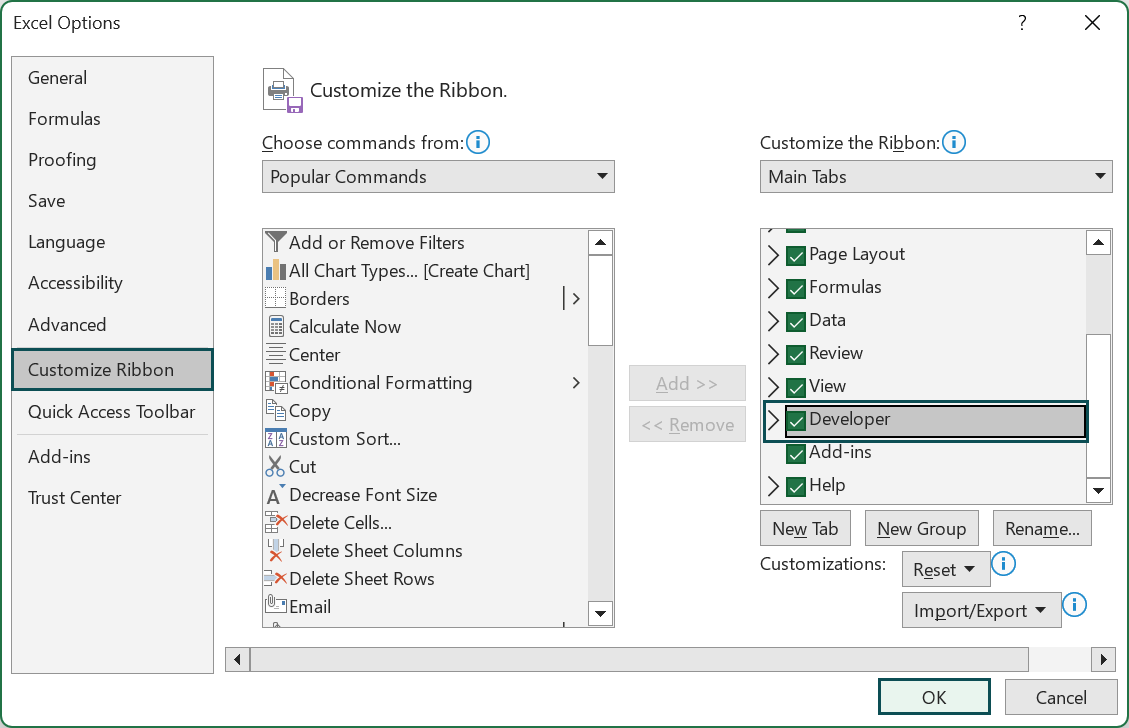The width and height of the screenshot is (1129, 728).
Task: Click the Help question mark in title bar
Action: click(1022, 23)
